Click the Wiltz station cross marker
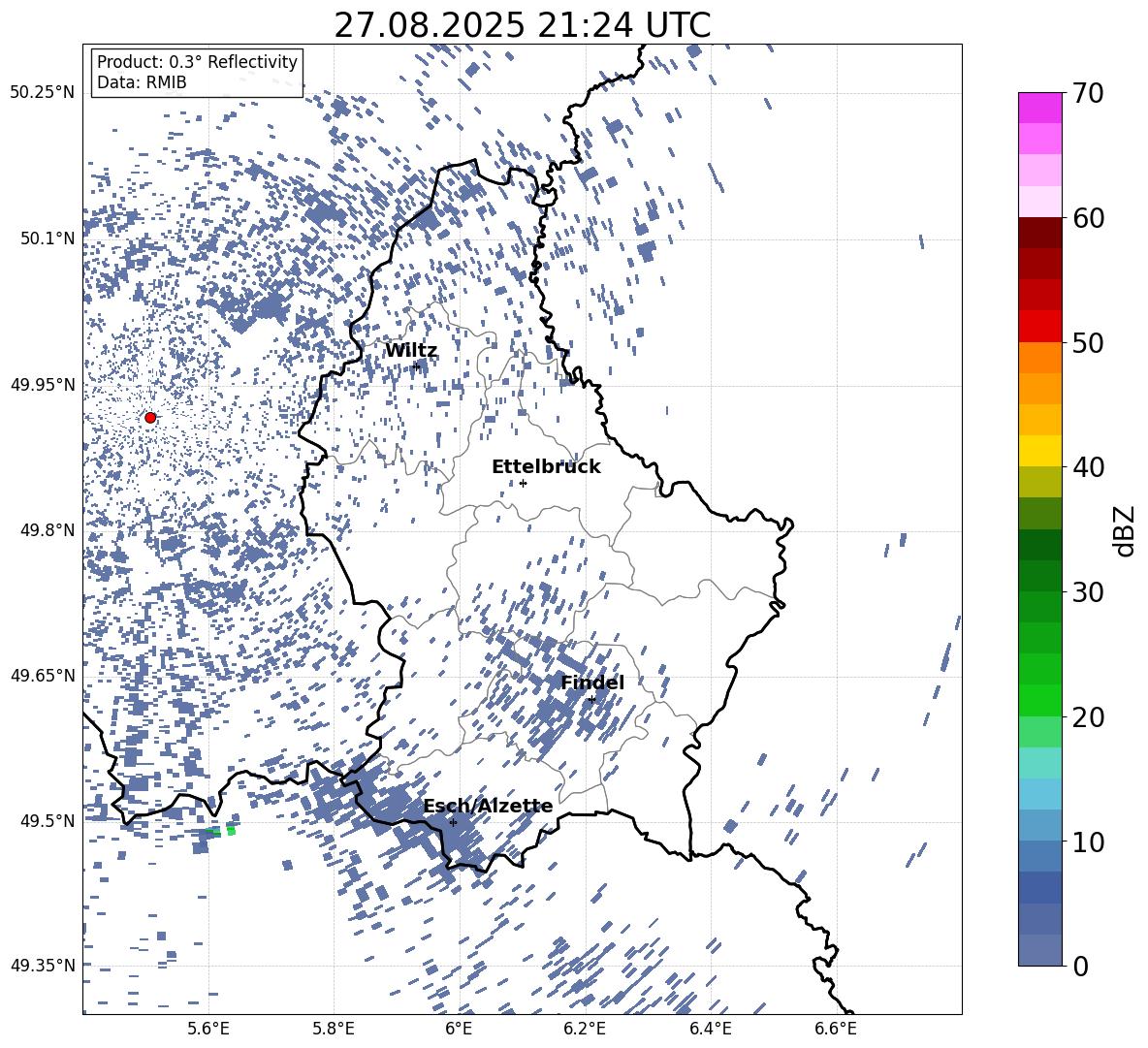The height and width of the screenshot is (1048, 1148). click(x=416, y=366)
